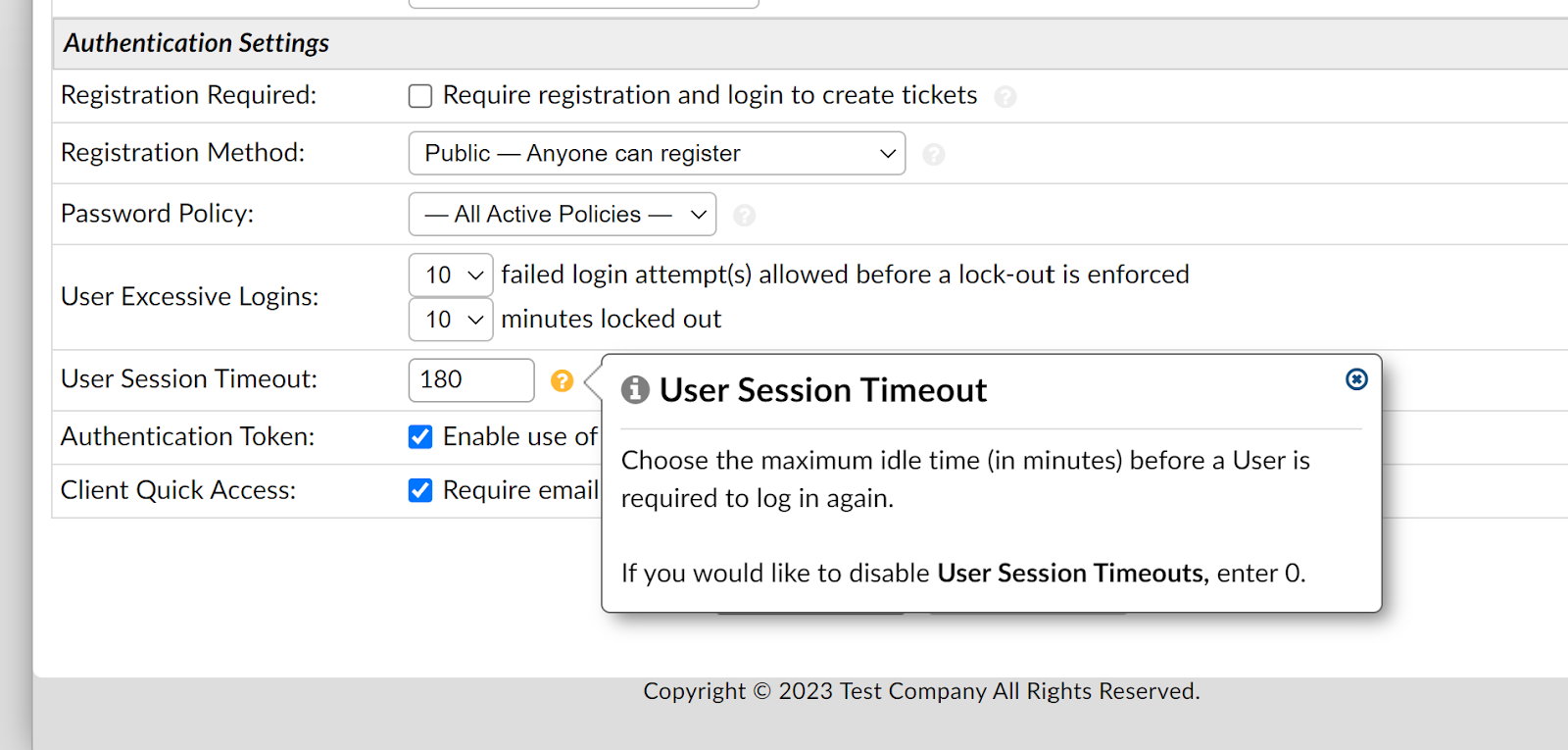Enable the Registration Required checkbox

[420, 96]
